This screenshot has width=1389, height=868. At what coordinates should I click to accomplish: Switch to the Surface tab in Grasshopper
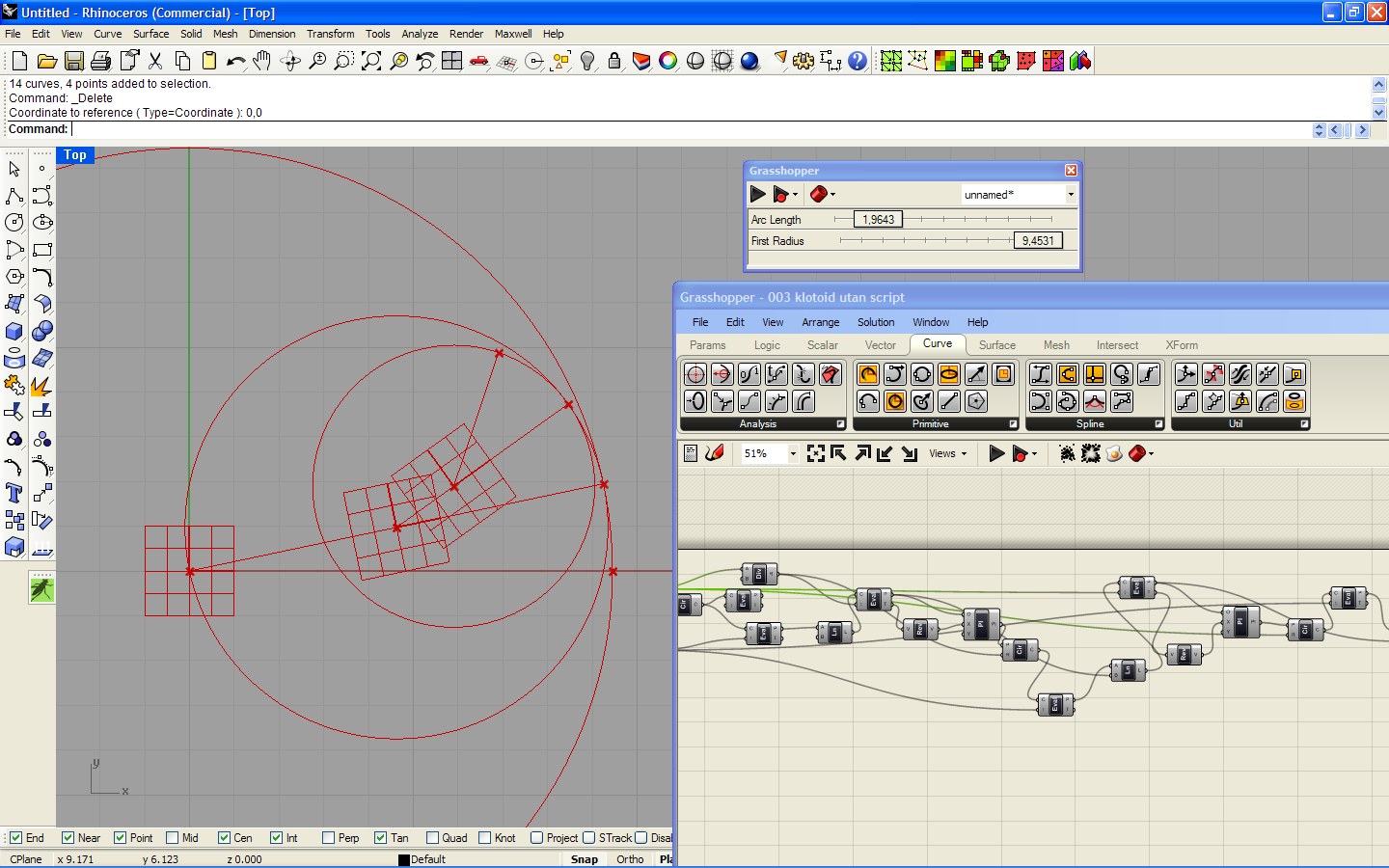996,344
